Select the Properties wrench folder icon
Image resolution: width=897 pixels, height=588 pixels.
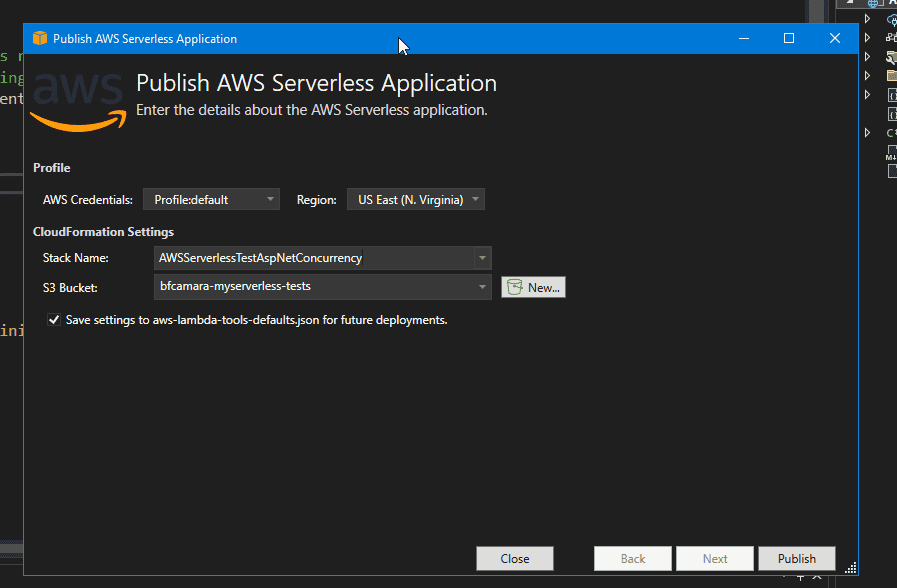pos(891,57)
